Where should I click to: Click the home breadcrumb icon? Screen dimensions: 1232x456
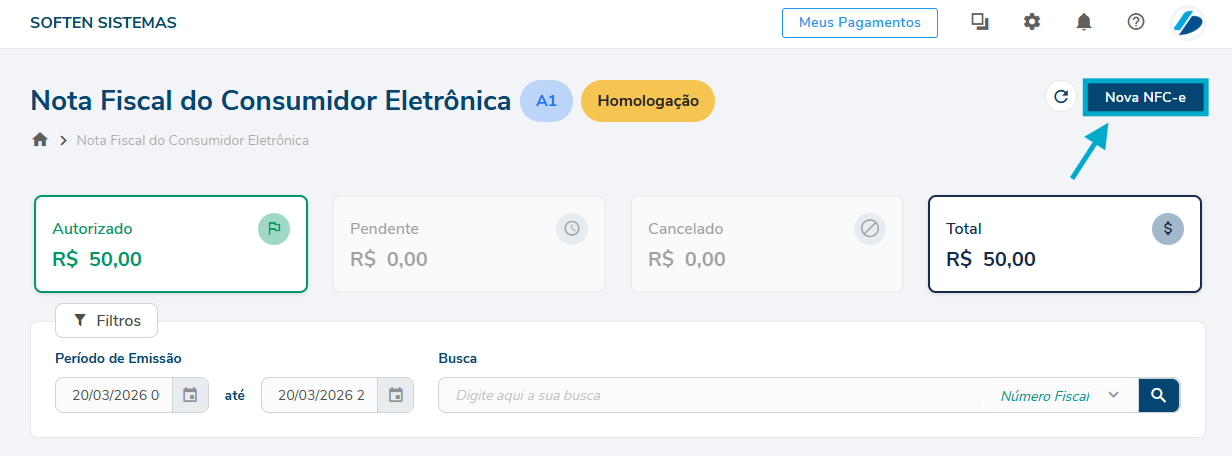(x=40, y=140)
